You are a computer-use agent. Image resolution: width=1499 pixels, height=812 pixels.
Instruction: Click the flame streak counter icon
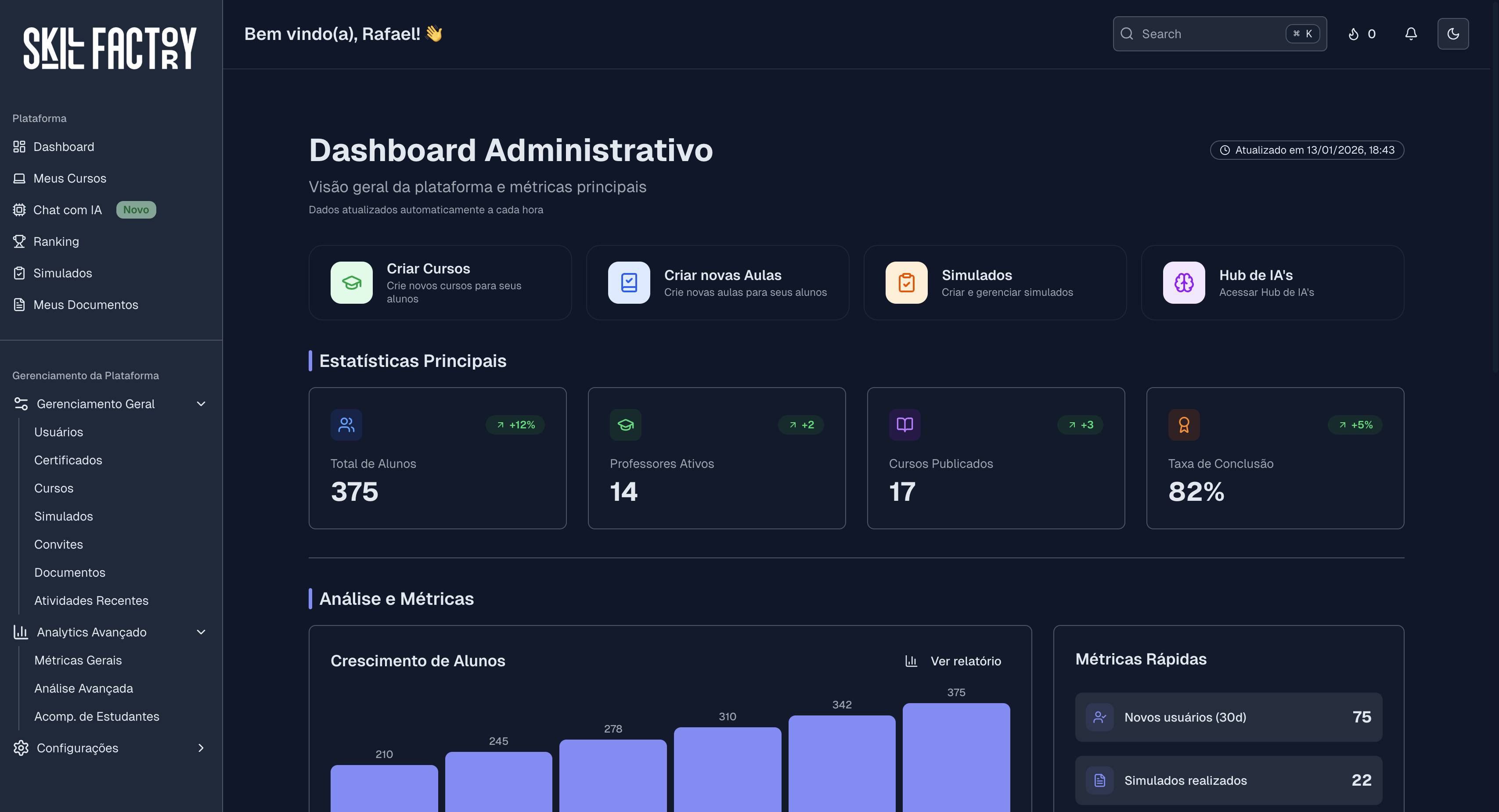(x=1354, y=34)
